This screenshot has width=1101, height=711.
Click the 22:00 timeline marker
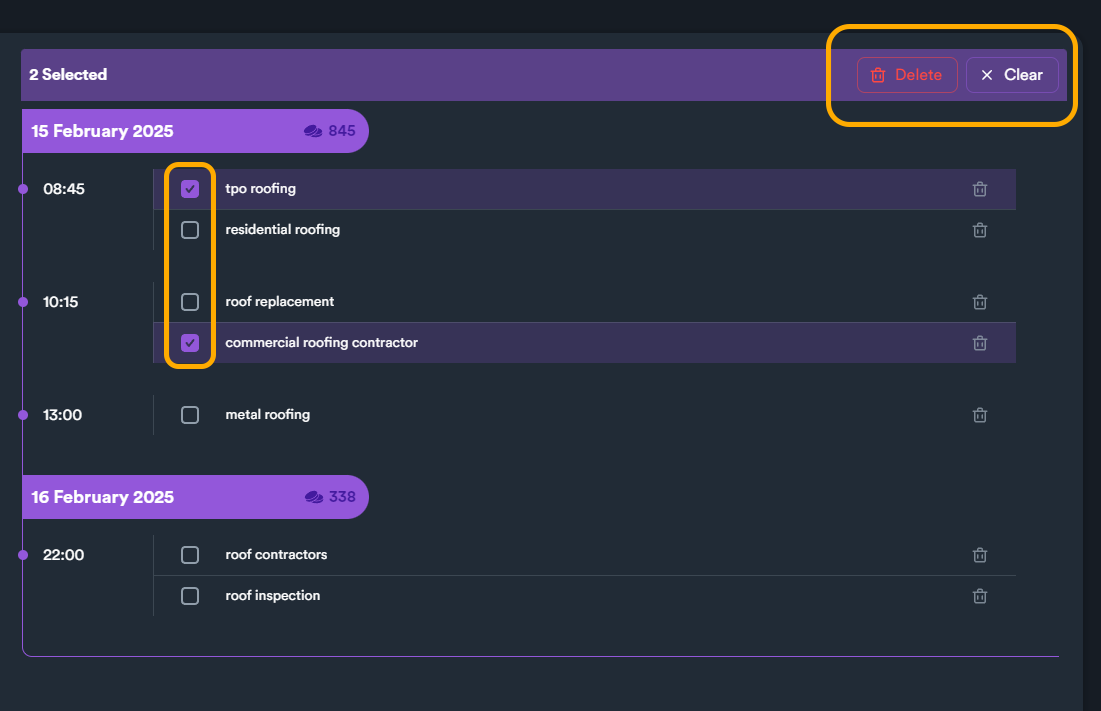[x=23, y=555]
